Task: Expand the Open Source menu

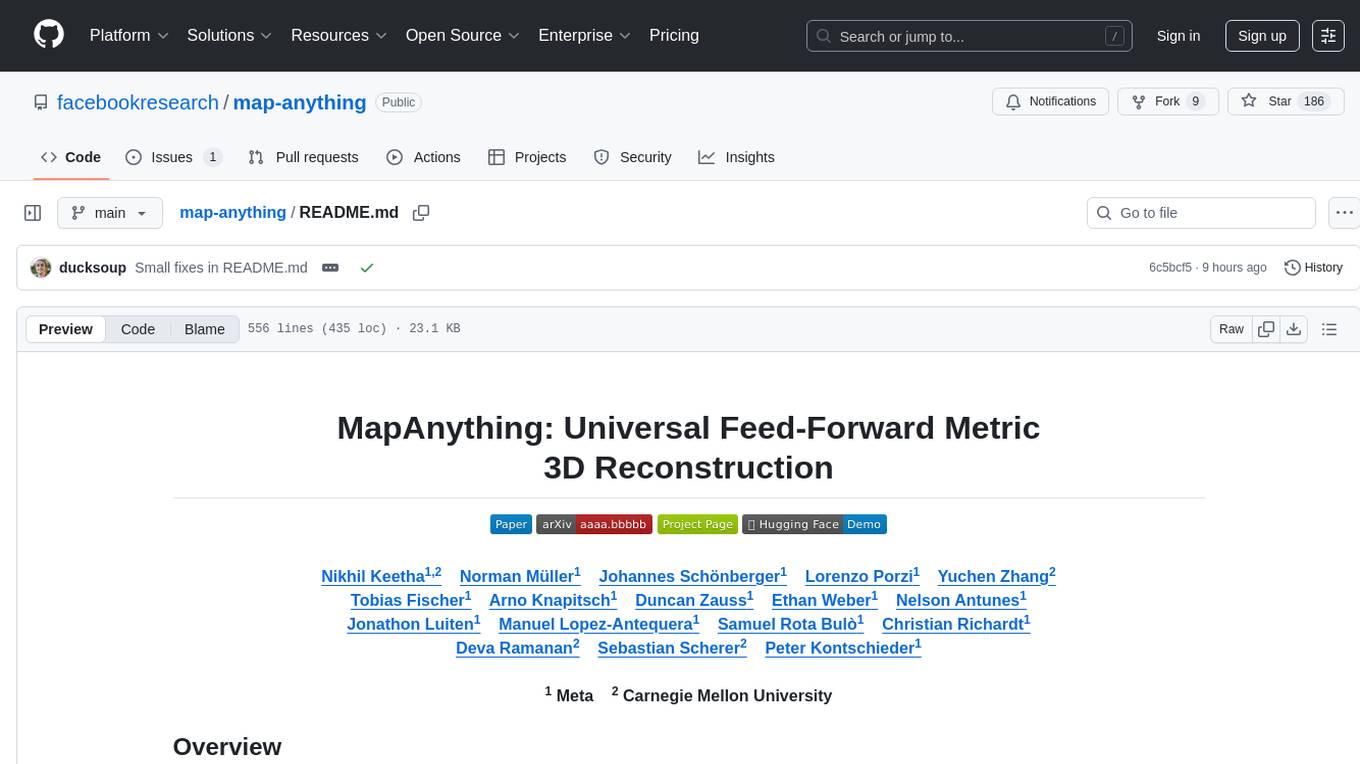Action: coord(463,35)
